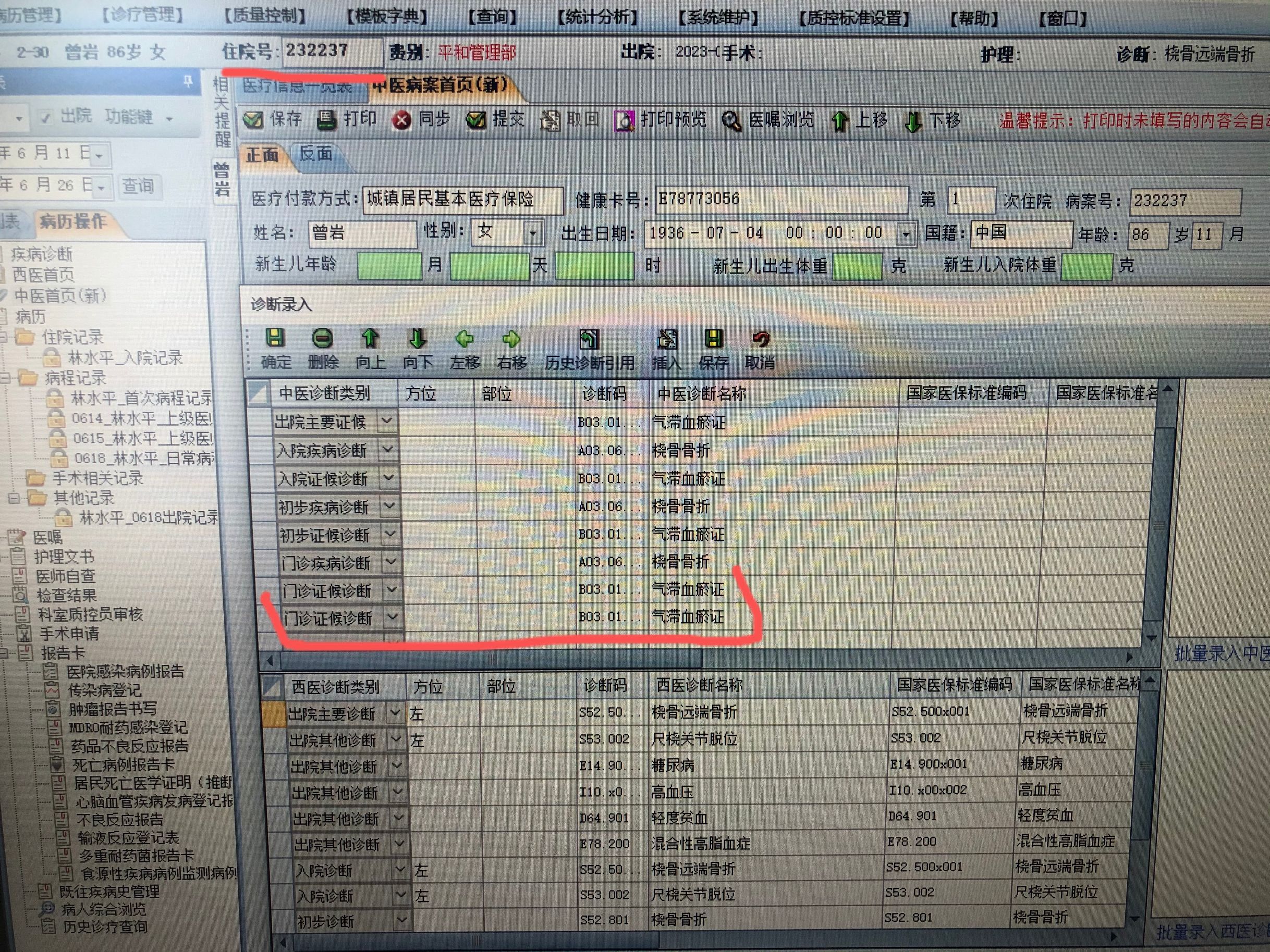
Task: Click select-all corner box of 中医诊断 table
Action: pyautogui.click(x=259, y=393)
